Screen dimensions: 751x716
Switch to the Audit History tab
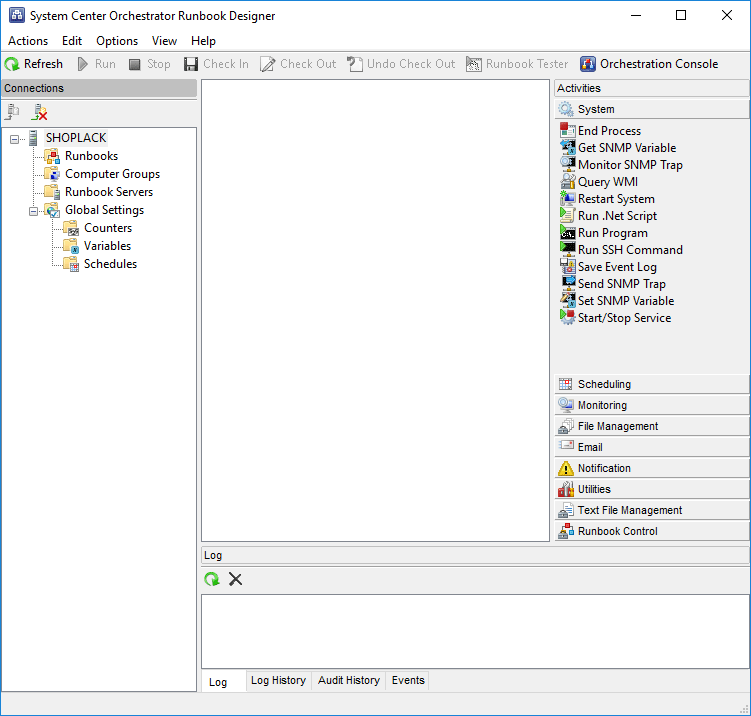pyautogui.click(x=349, y=681)
